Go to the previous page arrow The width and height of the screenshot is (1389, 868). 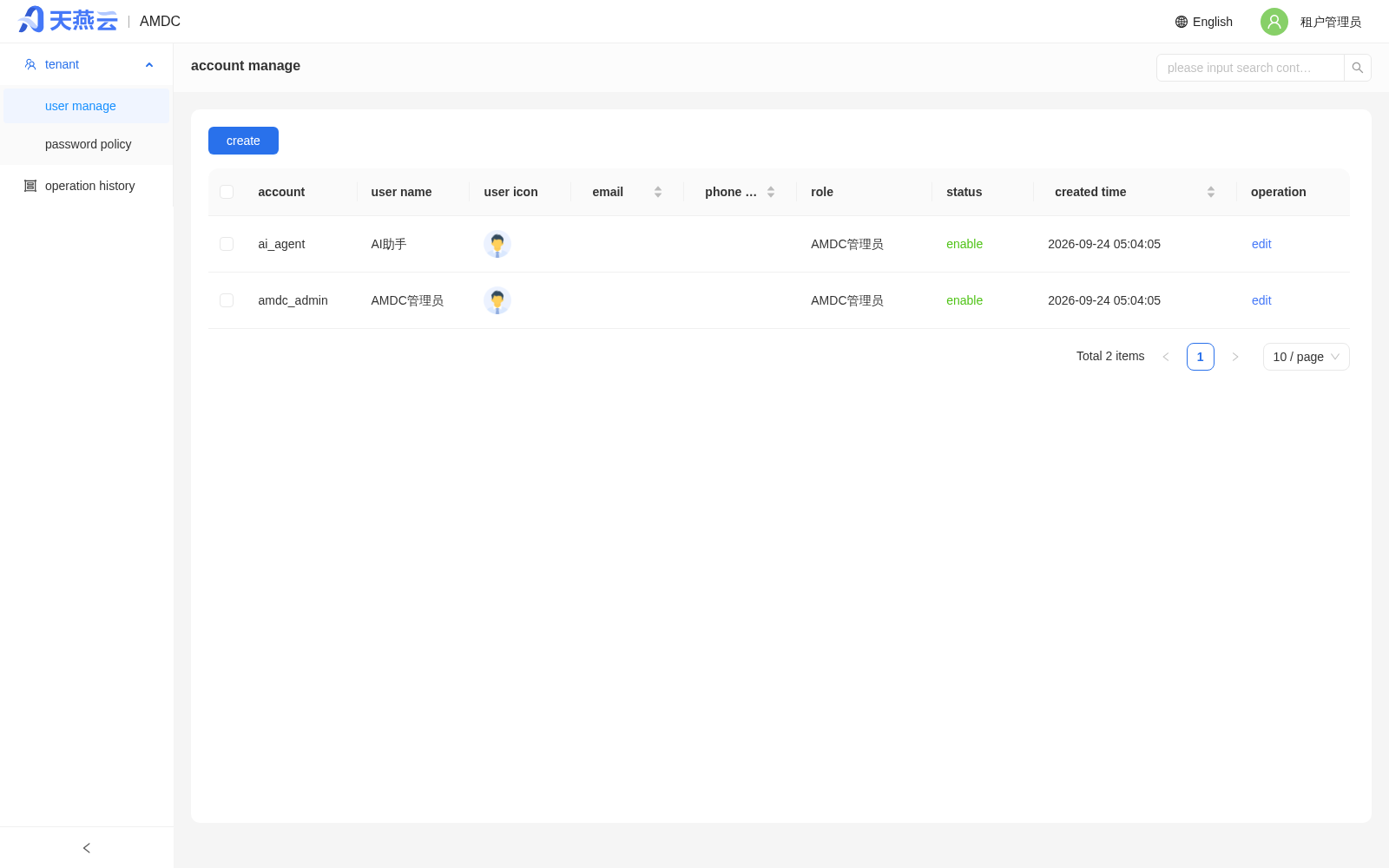pyautogui.click(x=1166, y=357)
